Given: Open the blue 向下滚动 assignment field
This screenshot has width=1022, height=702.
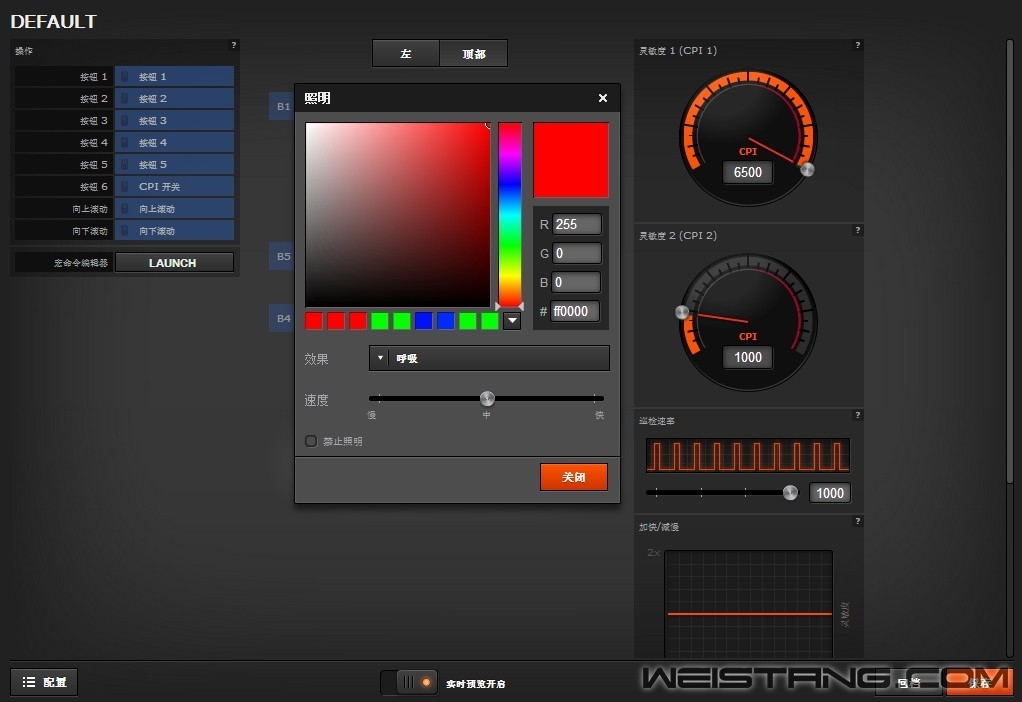Looking at the screenshot, I should click(x=174, y=231).
